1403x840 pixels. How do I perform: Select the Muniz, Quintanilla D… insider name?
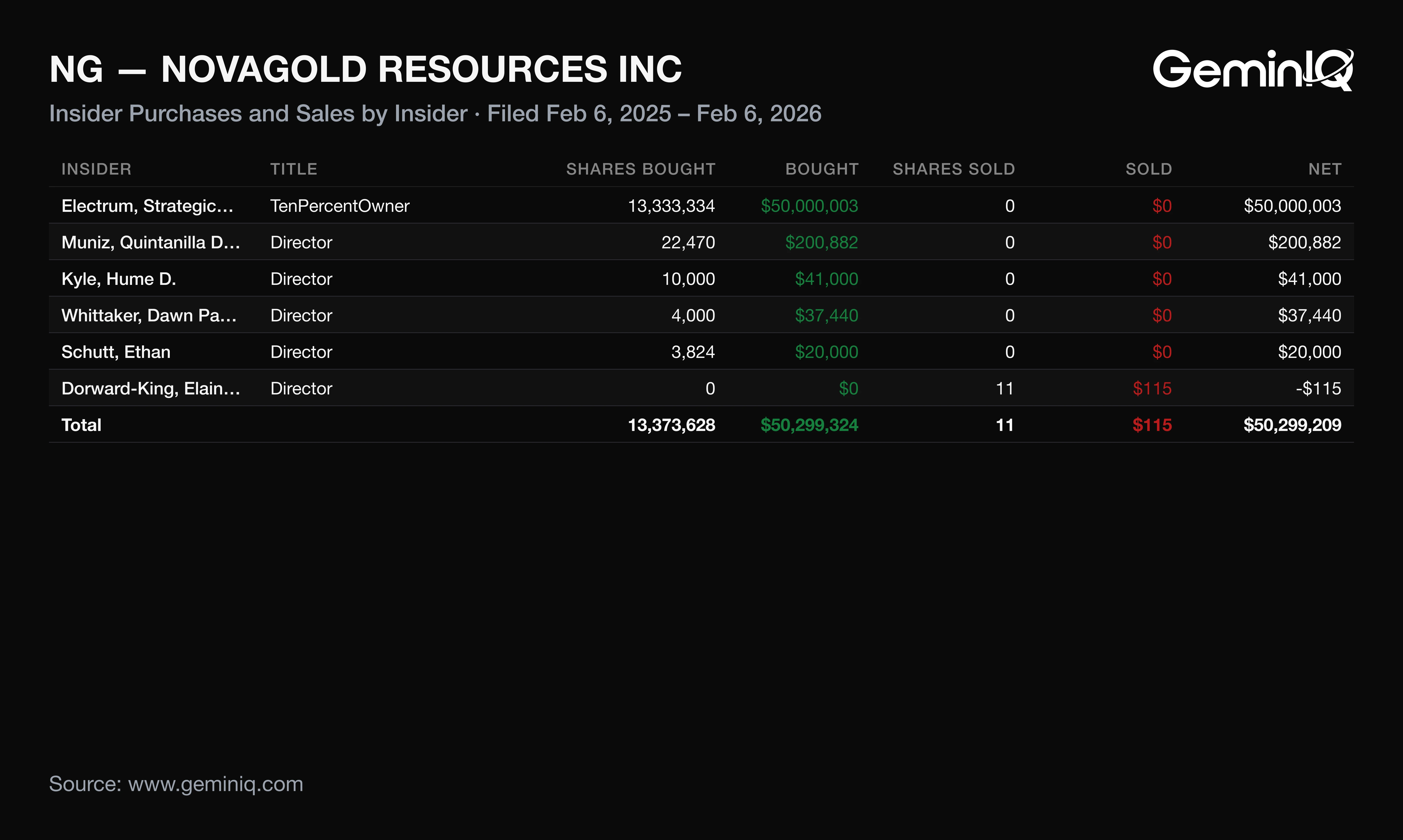click(151, 242)
